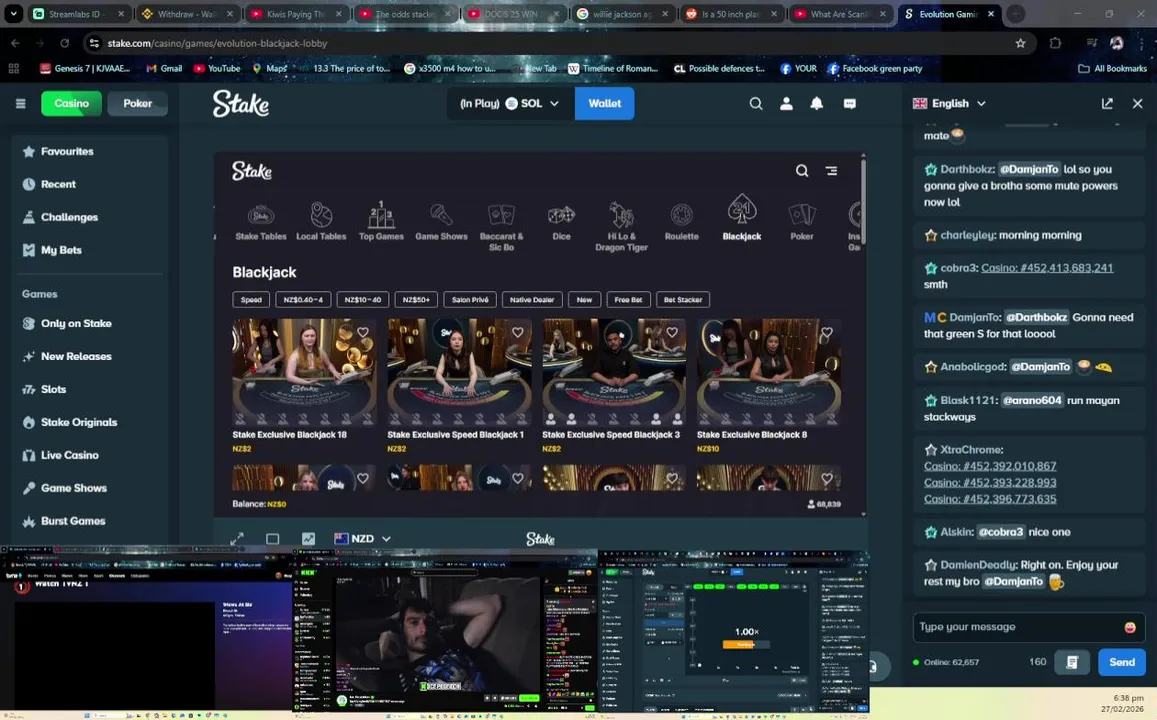Toggle the chat bubble icon in header

point(849,103)
